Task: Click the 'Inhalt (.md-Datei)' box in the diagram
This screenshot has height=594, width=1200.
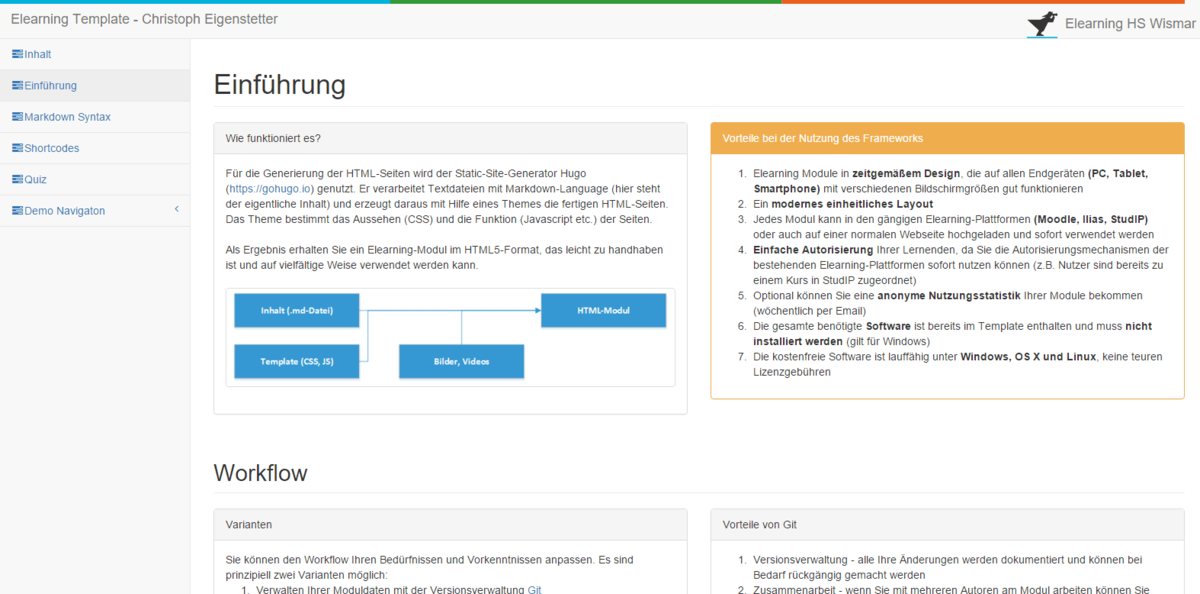Action: click(296, 311)
